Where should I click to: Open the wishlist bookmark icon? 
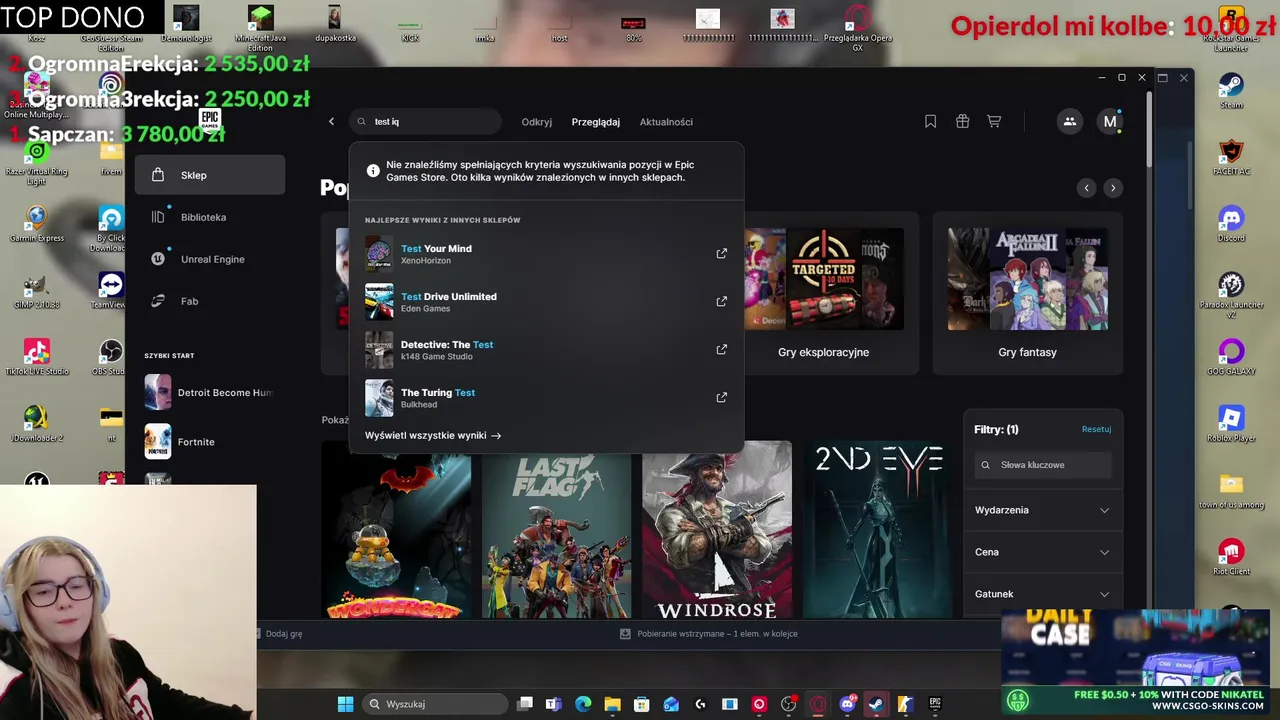point(930,121)
